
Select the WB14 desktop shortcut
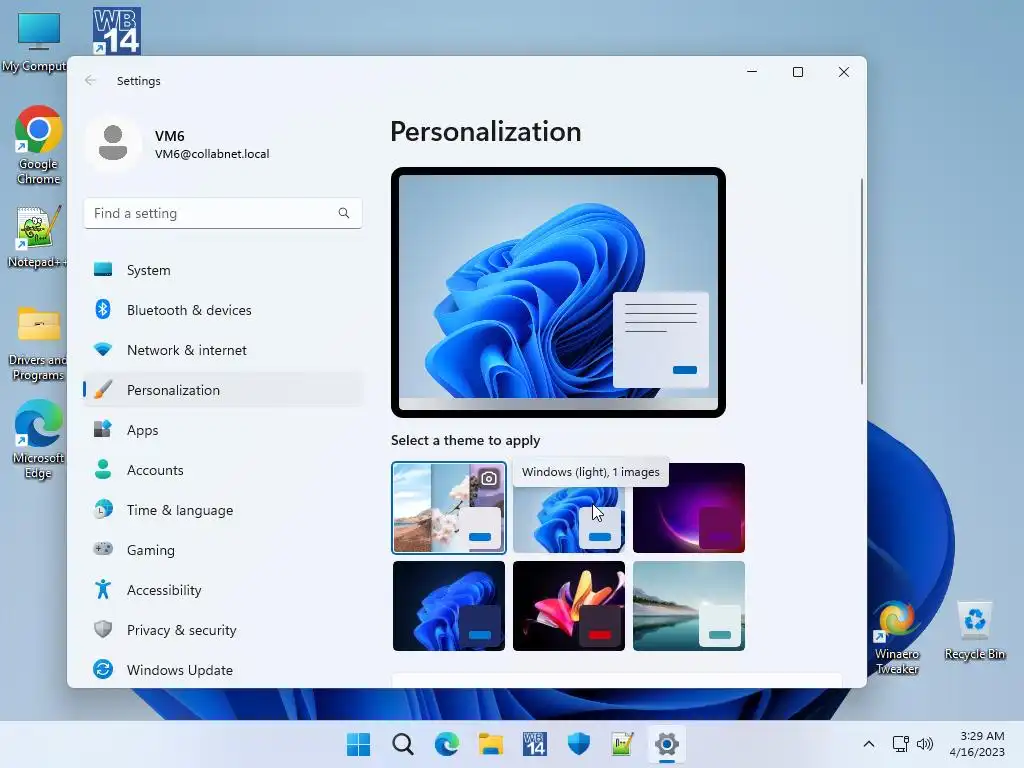pyautogui.click(x=117, y=31)
